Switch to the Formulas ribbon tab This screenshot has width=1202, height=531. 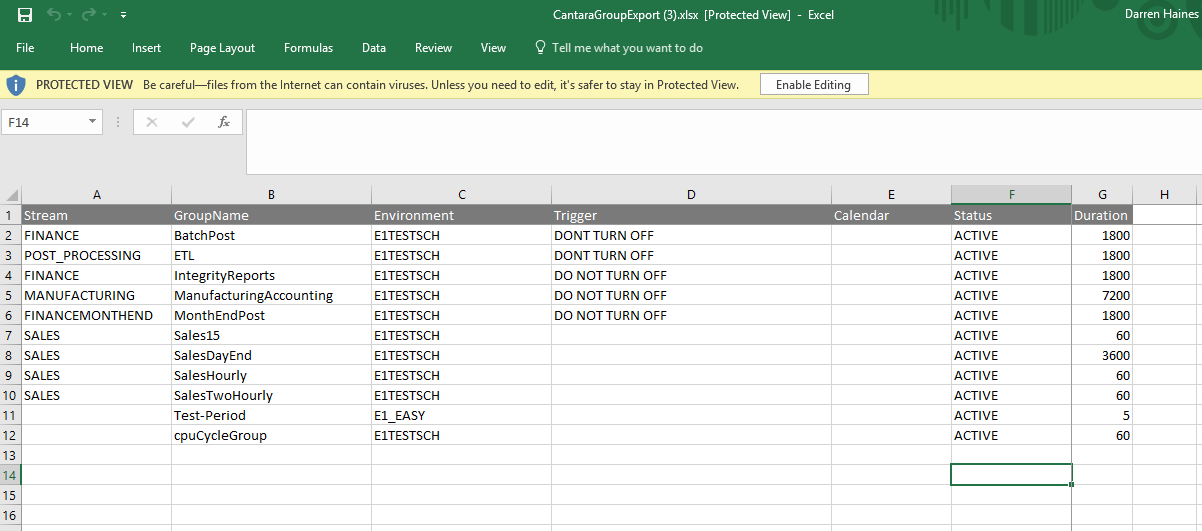[x=308, y=48]
